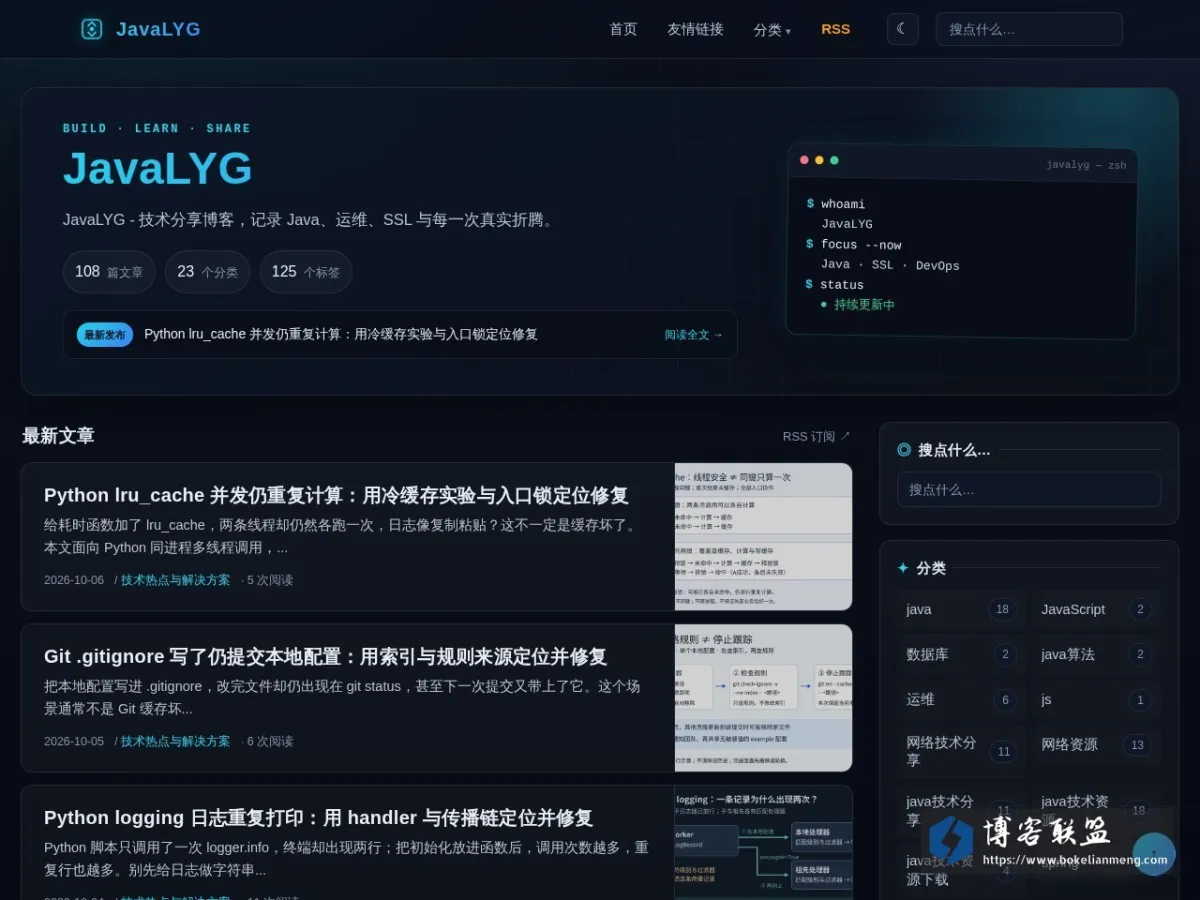Viewport: 1200px width, 900px height.
Task: Open 技术热点与解决方案 tag of gitignore post
Action: tap(175, 741)
